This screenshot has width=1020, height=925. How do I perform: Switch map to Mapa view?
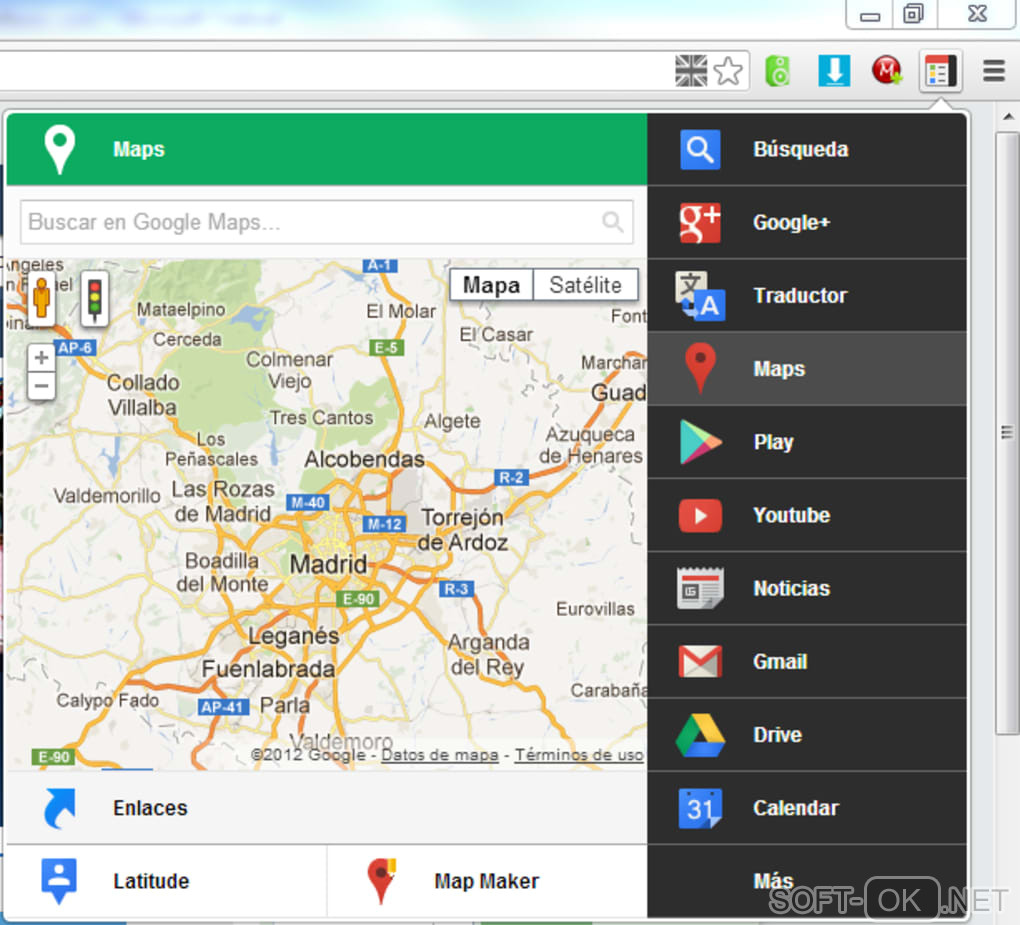click(x=491, y=285)
